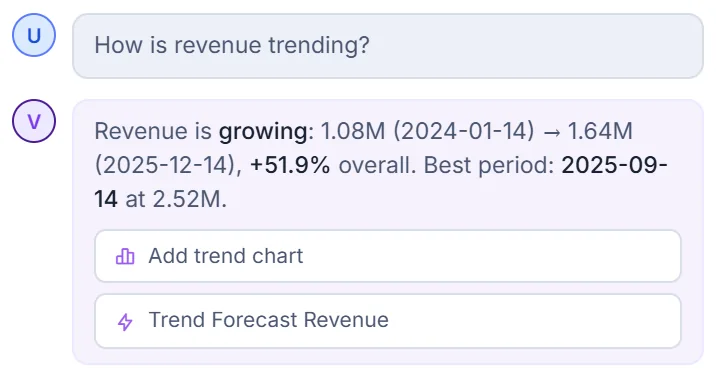Click the start value '1.08M (2024-01-14)'

click(427, 131)
